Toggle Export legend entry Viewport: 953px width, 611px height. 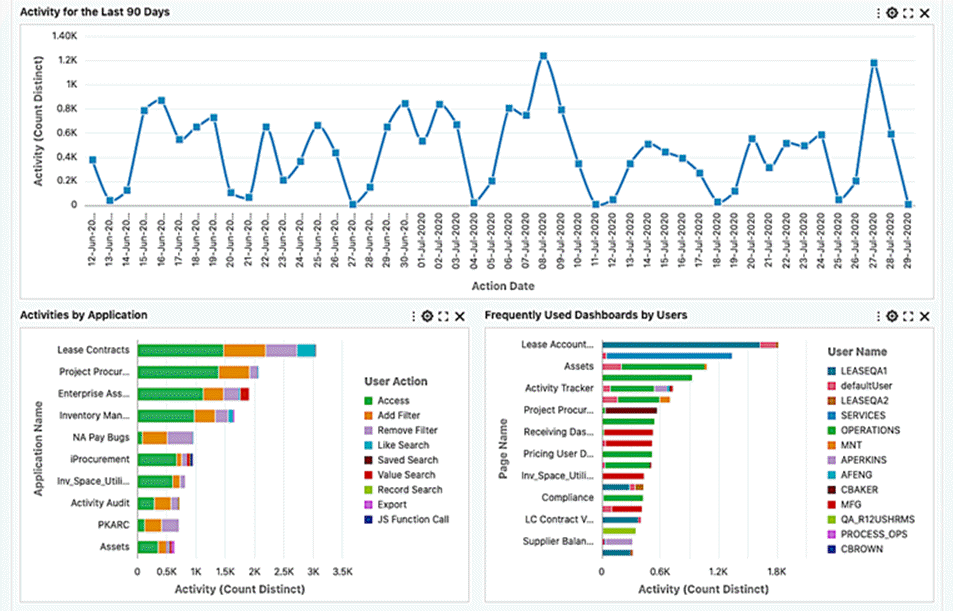pyautogui.click(x=385, y=505)
